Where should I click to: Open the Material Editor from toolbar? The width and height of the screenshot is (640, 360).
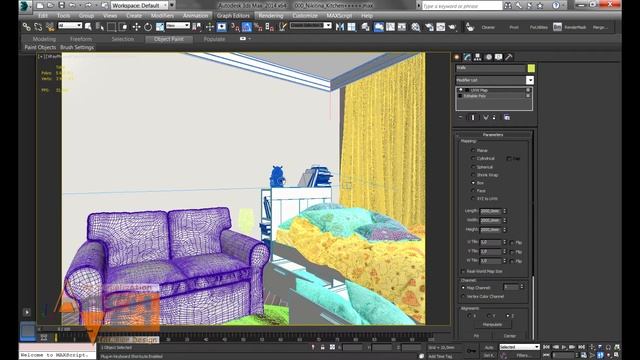(x=416, y=27)
